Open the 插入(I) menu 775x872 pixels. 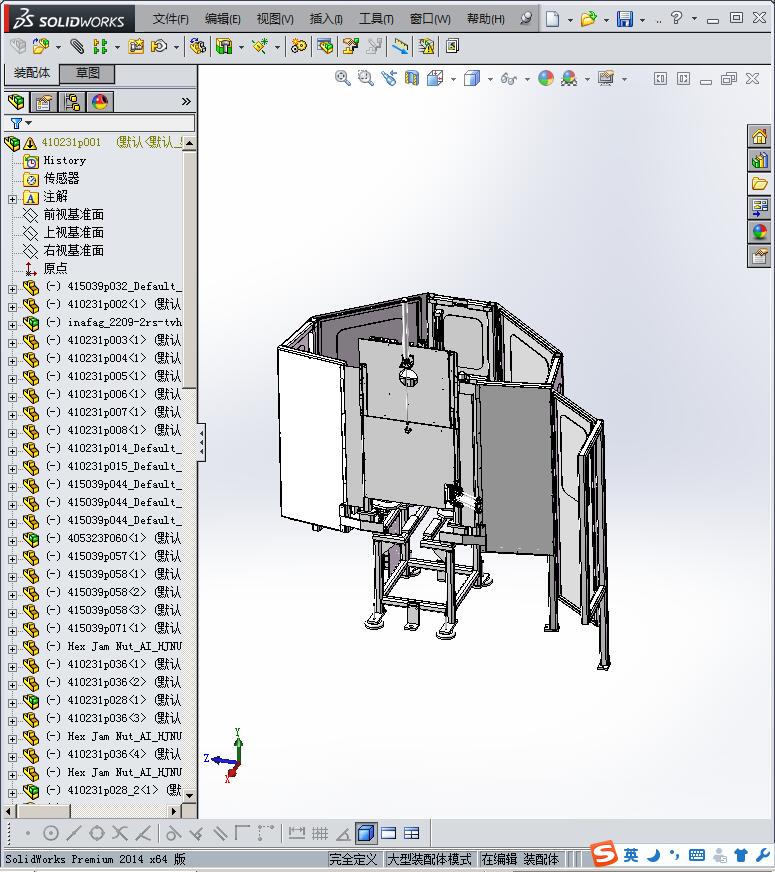point(326,19)
